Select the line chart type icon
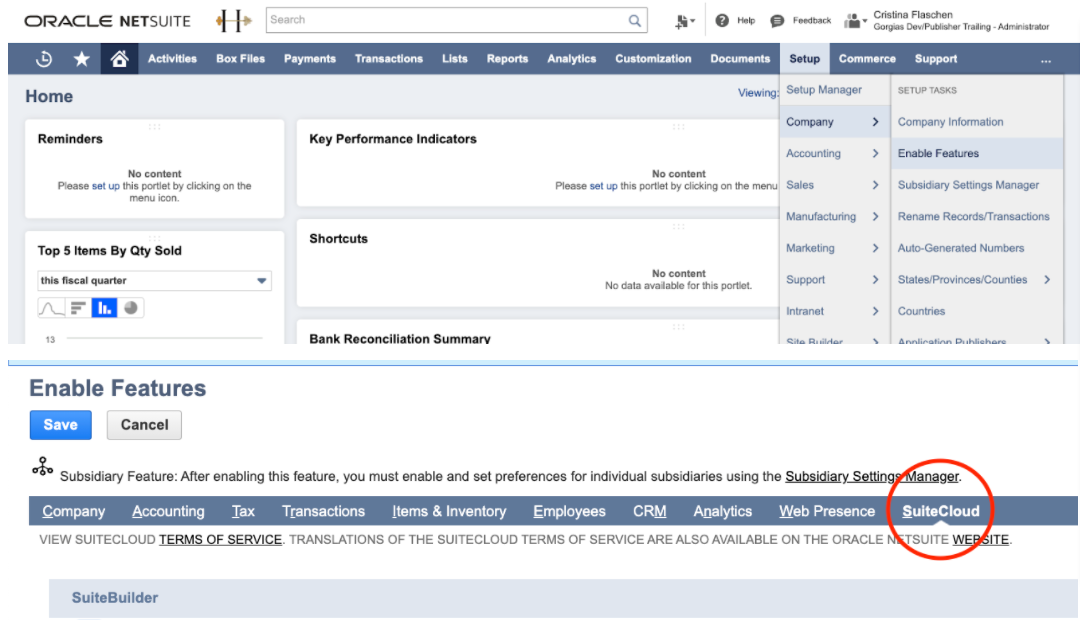This screenshot has height=620, width=1080. coord(51,308)
